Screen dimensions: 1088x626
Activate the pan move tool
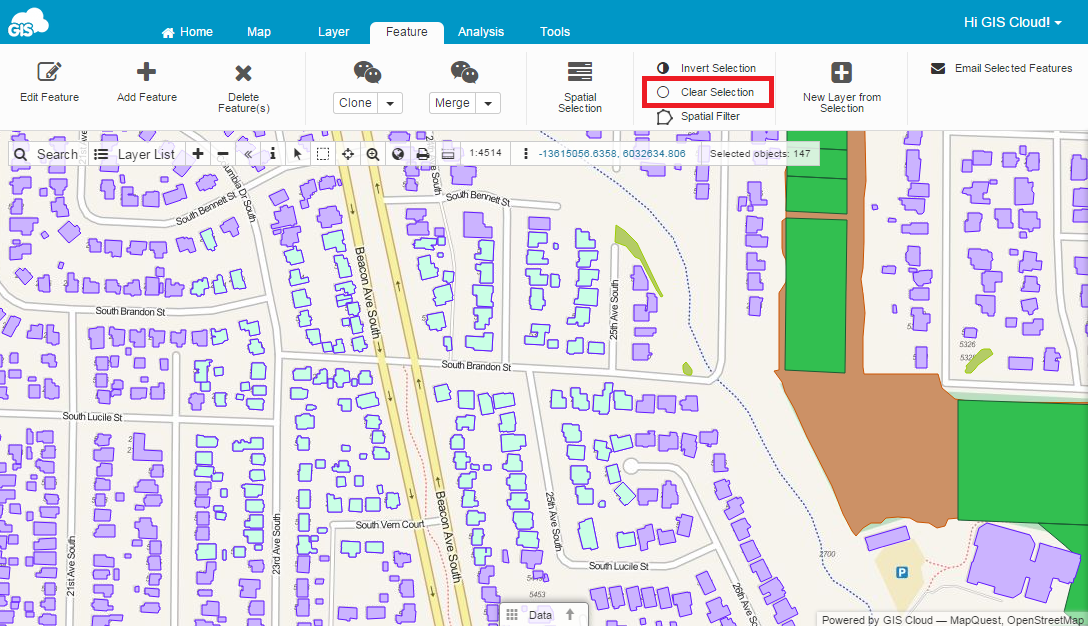point(348,154)
